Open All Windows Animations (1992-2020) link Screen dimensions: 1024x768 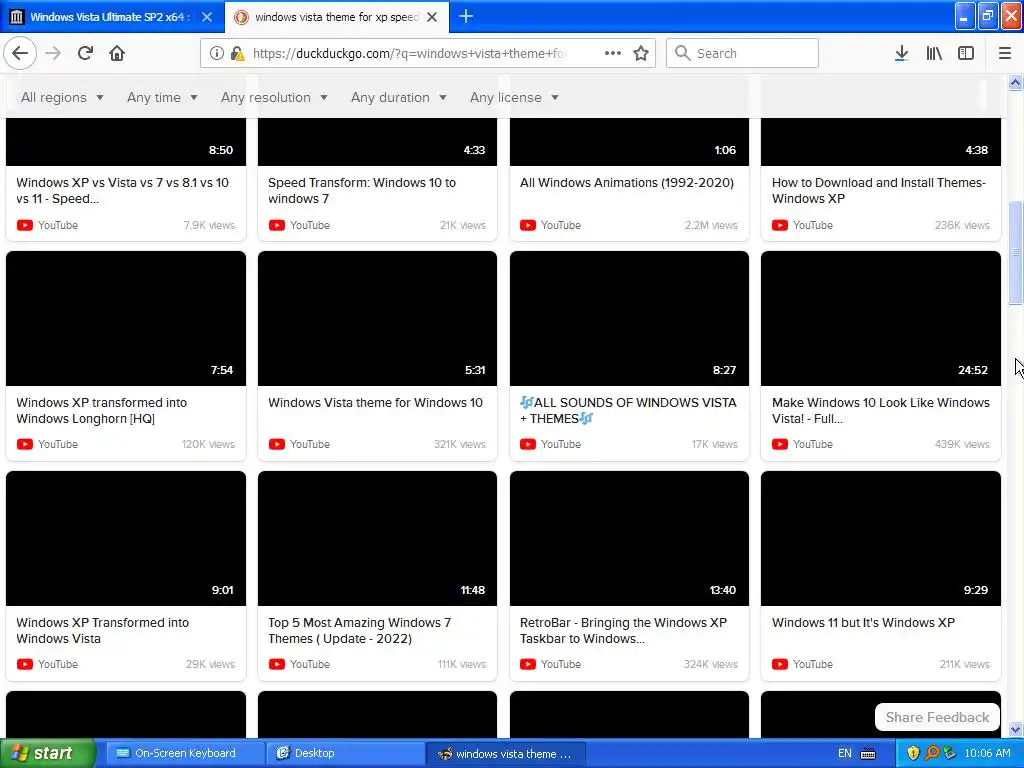627,183
